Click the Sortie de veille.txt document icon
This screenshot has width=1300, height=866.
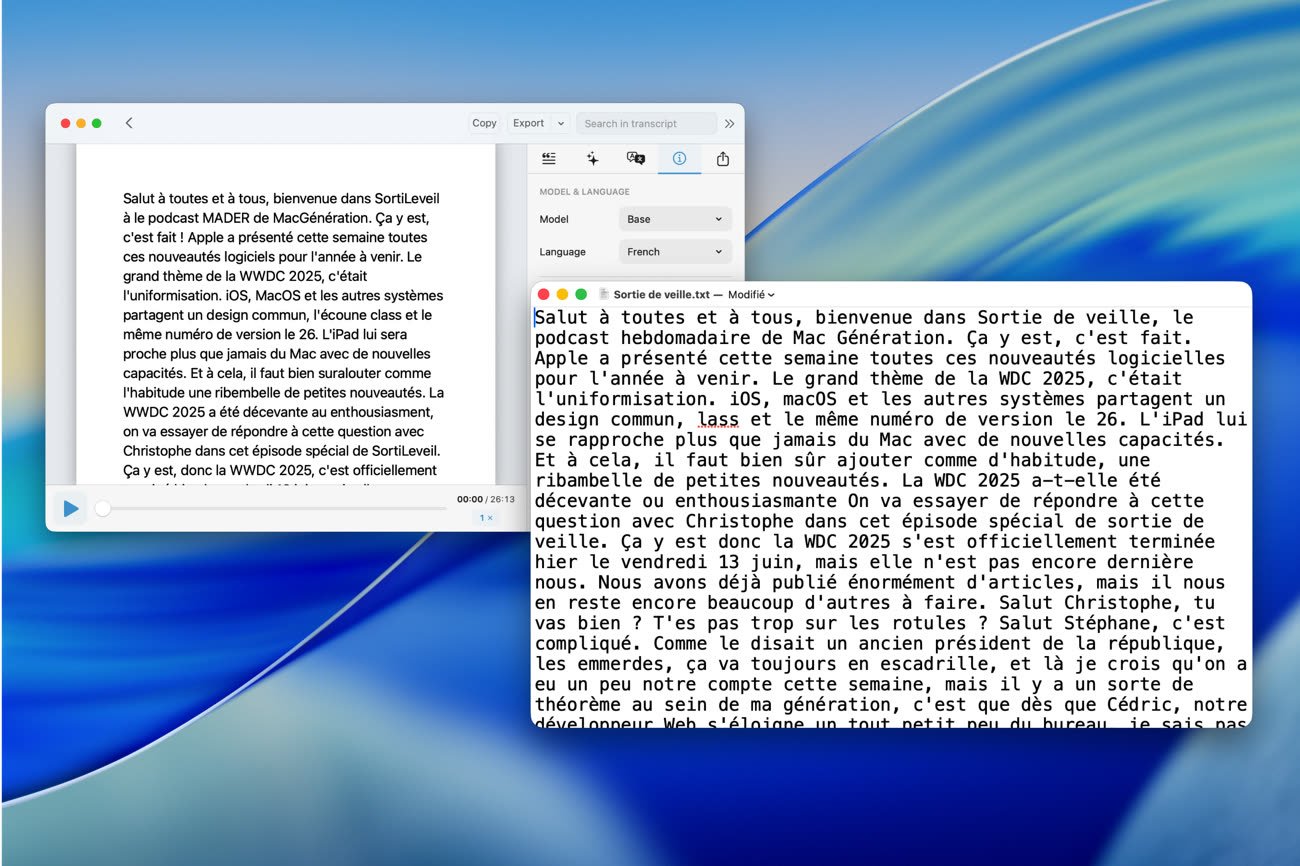(x=604, y=294)
